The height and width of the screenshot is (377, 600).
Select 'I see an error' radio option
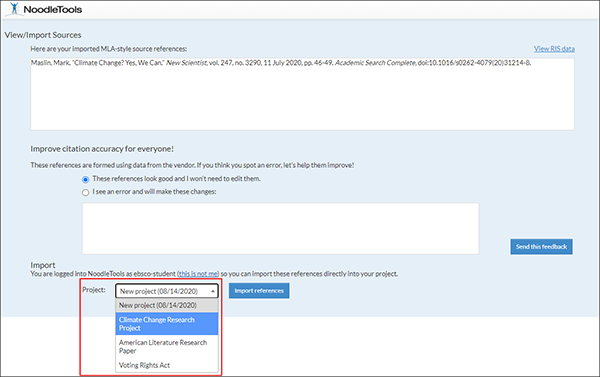tap(85, 193)
